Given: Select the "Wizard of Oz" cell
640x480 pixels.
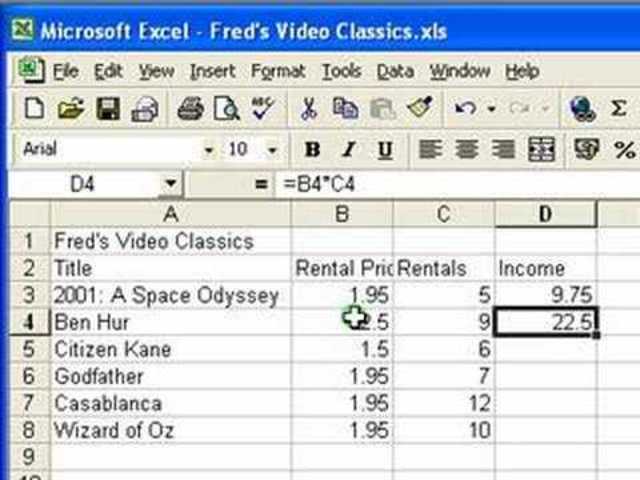Looking at the screenshot, I should click(171, 430).
